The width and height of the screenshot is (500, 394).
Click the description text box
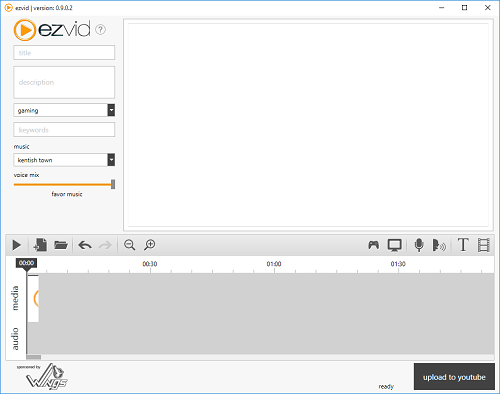coord(64,82)
